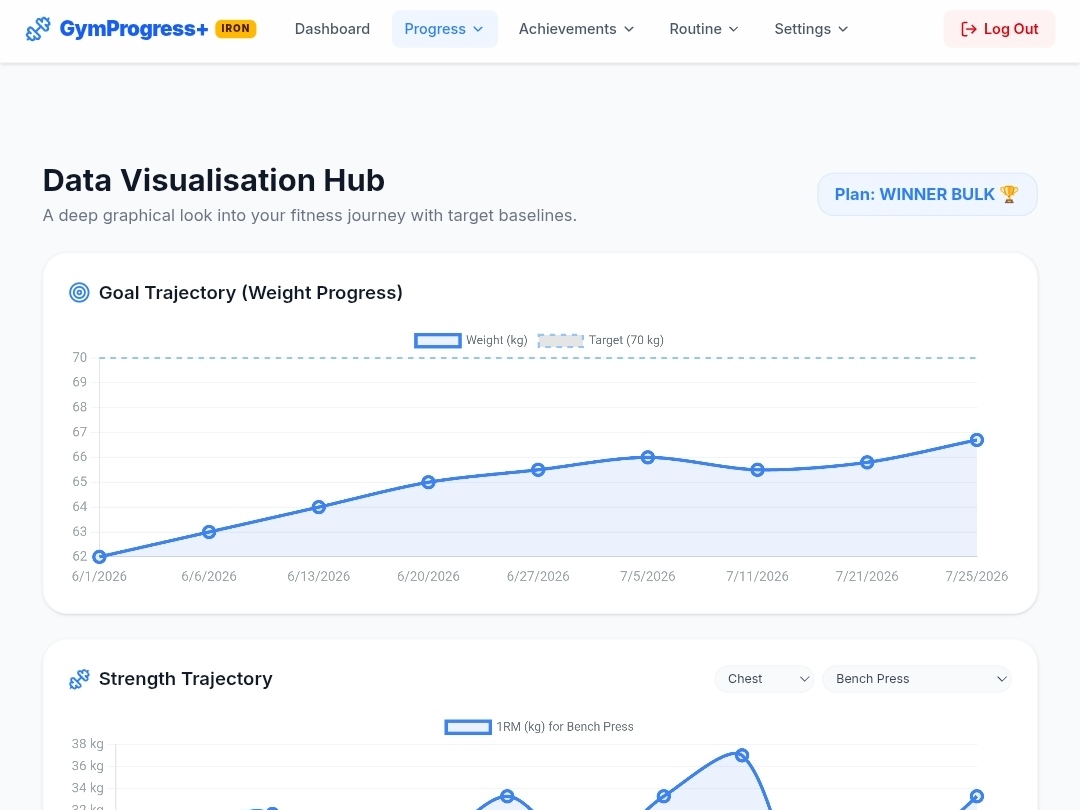Viewport: 1080px width, 810px height.
Task: Open the Dashboard page
Action: click(x=332, y=29)
